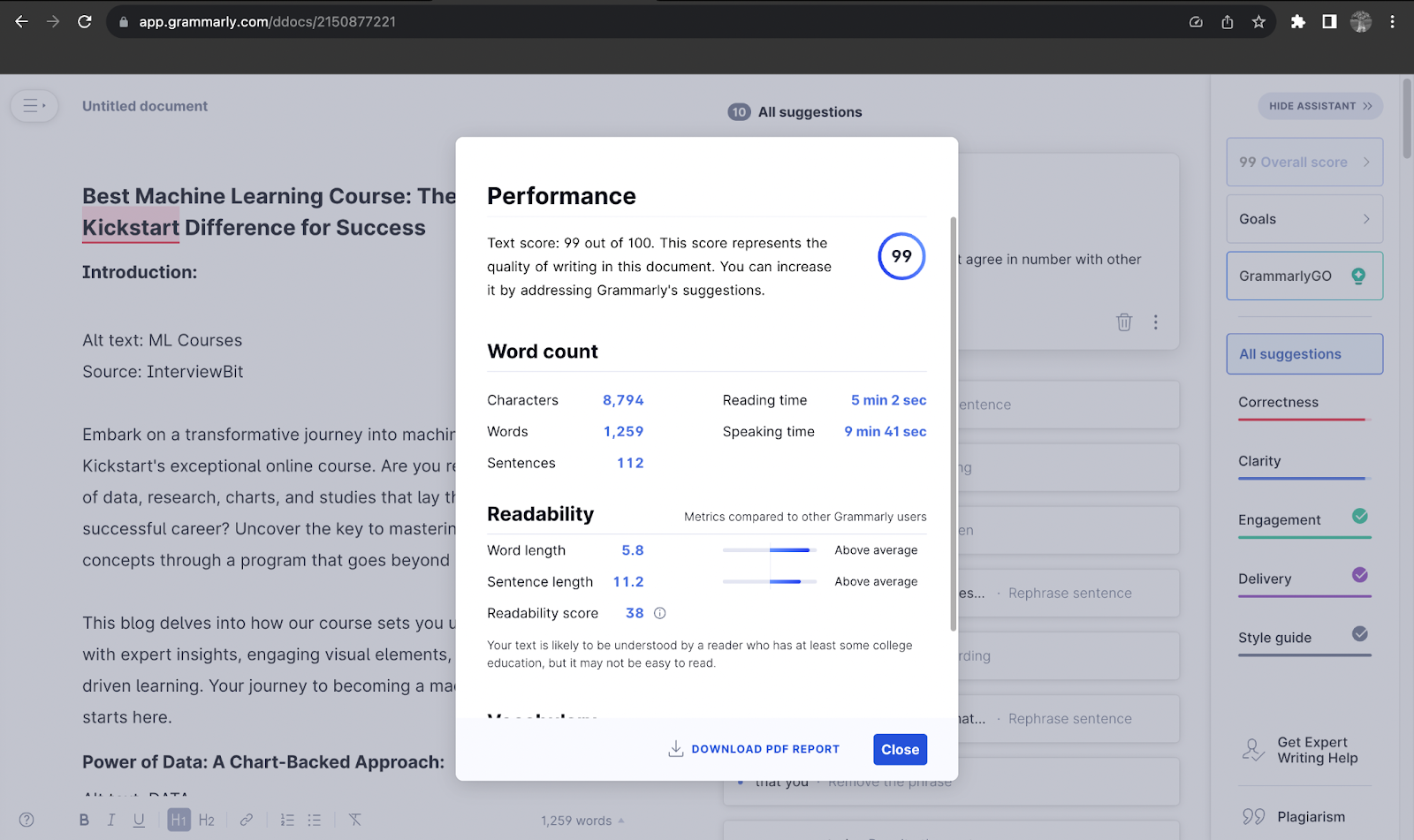The height and width of the screenshot is (840, 1414).
Task: Clear formatting with the Tx icon
Action: pos(355,820)
